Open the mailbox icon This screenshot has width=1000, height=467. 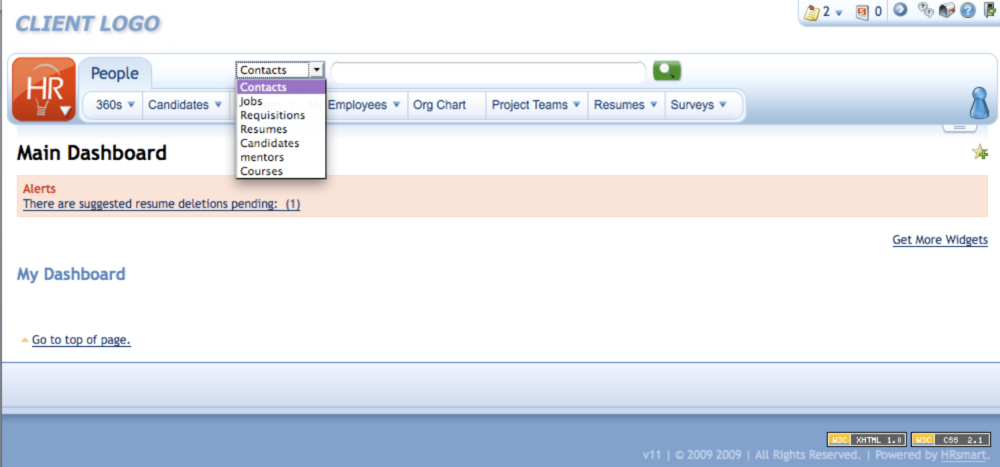click(x=946, y=10)
